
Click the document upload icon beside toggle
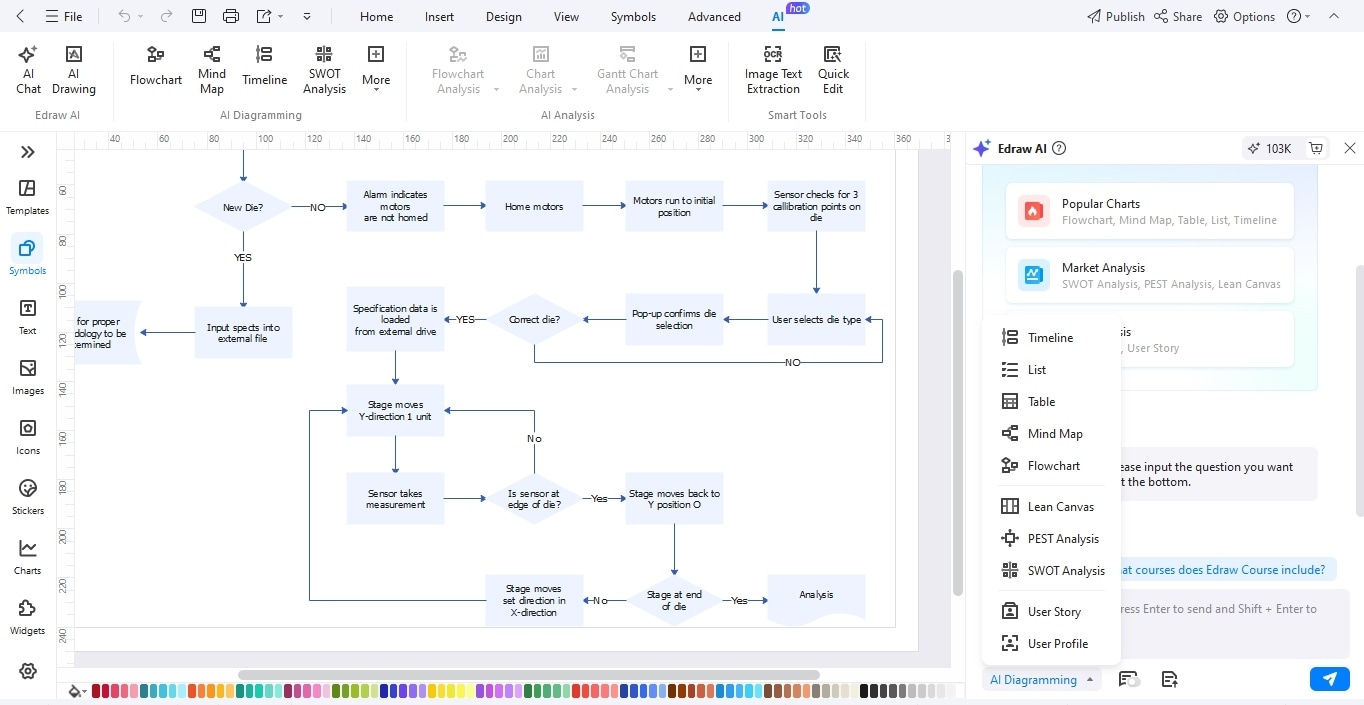1169,679
